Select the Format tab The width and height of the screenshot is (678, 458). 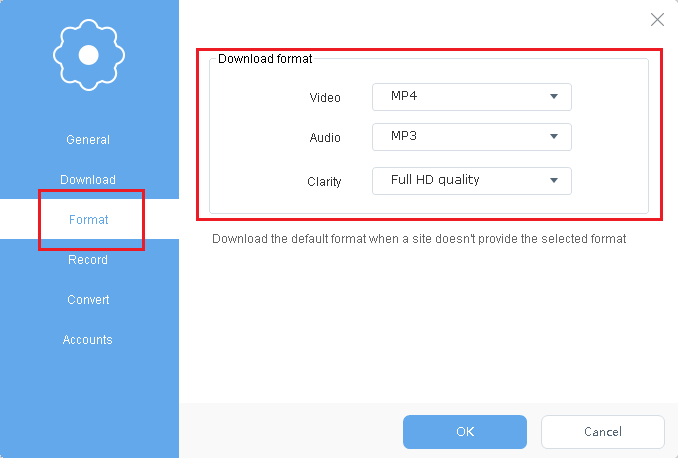click(x=89, y=219)
